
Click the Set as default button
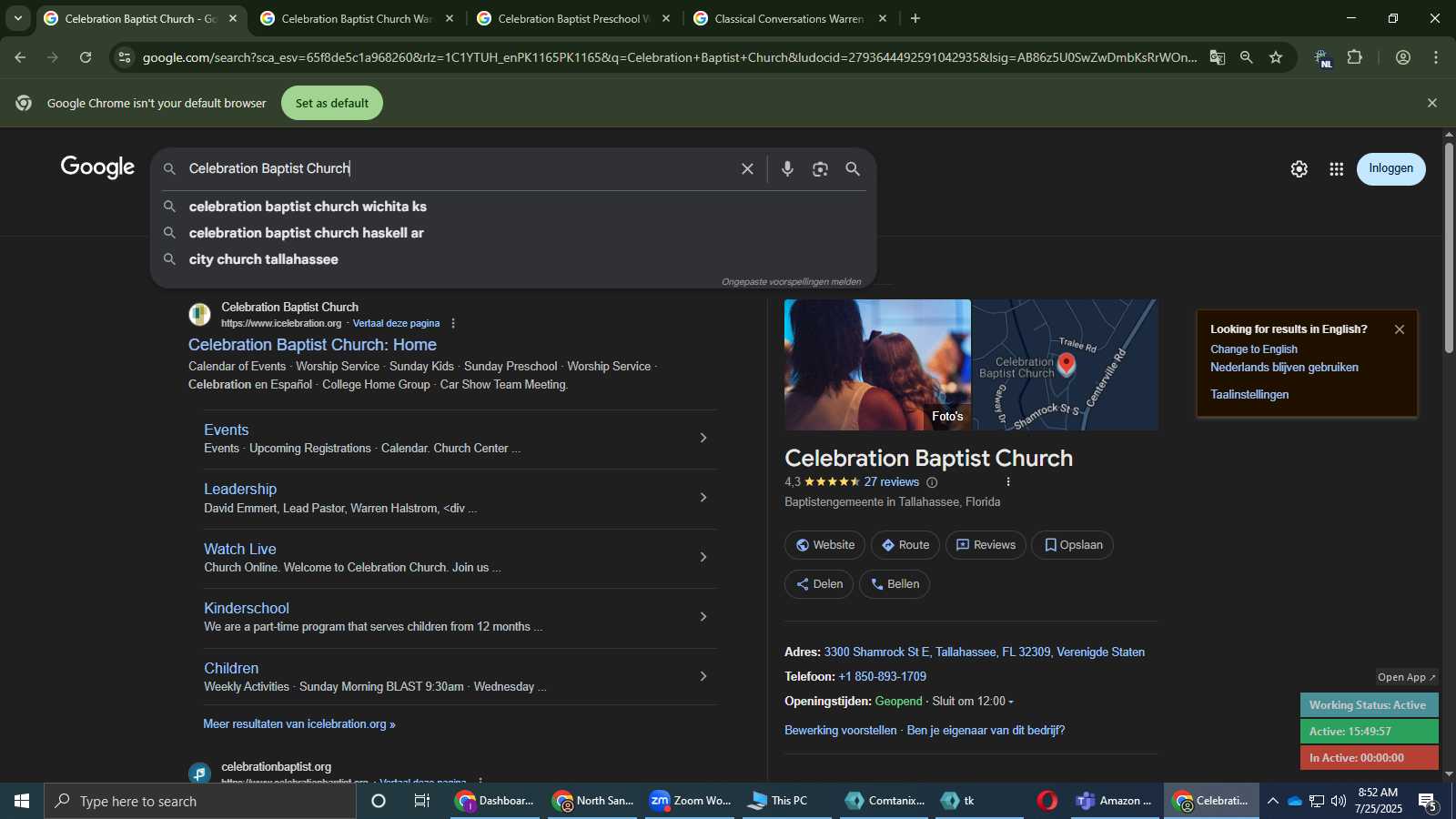pyautogui.click(x=332, y=103)
